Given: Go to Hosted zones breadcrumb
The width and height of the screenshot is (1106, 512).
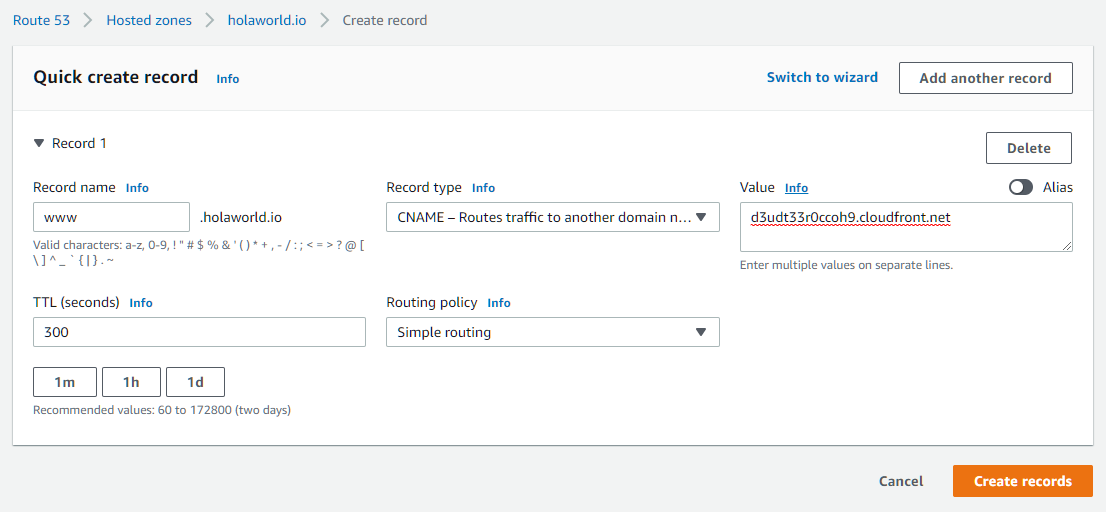Looking at the screenshot, I should coord(149,20).
